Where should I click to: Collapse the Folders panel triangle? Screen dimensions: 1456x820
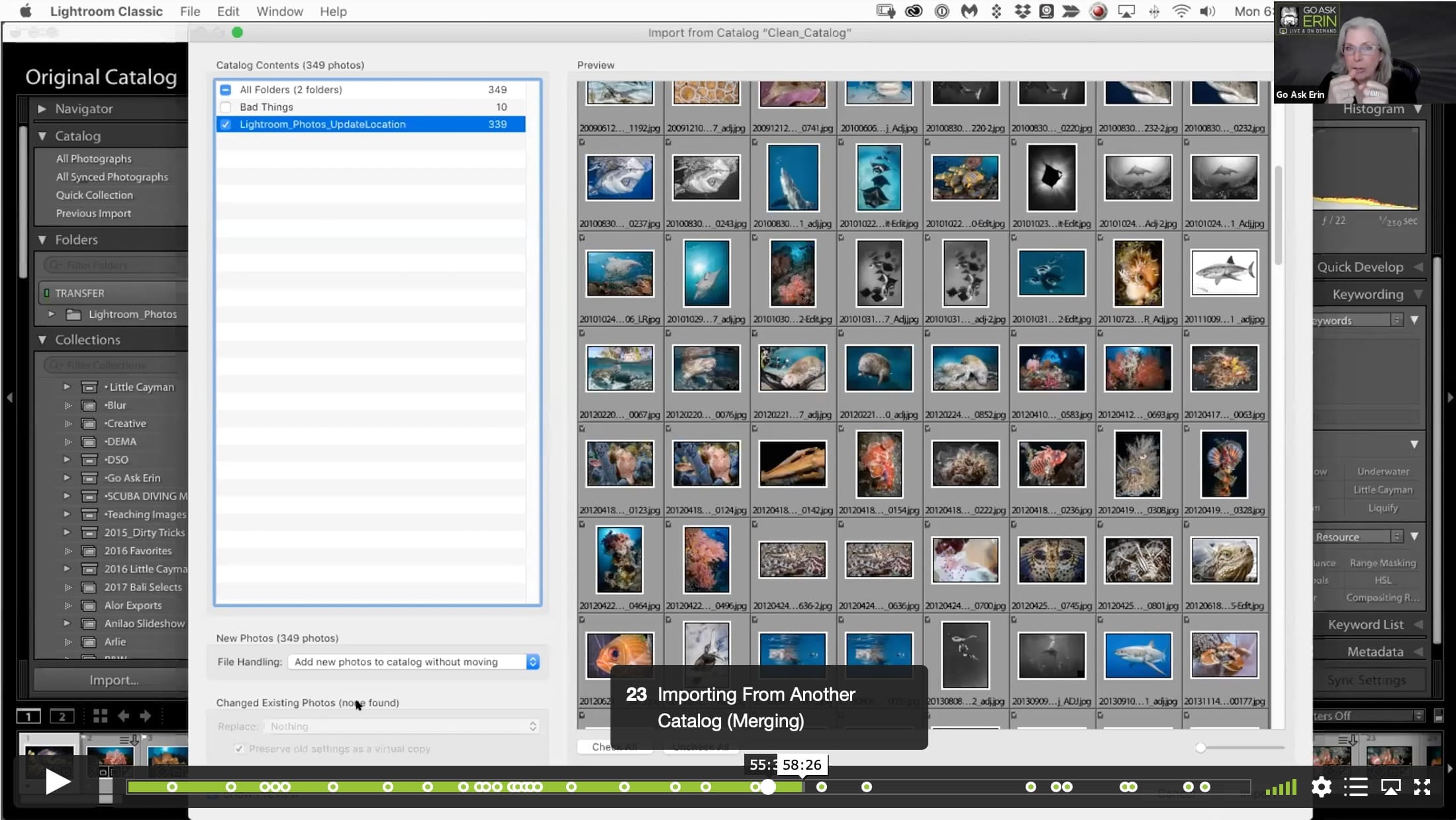42,240
